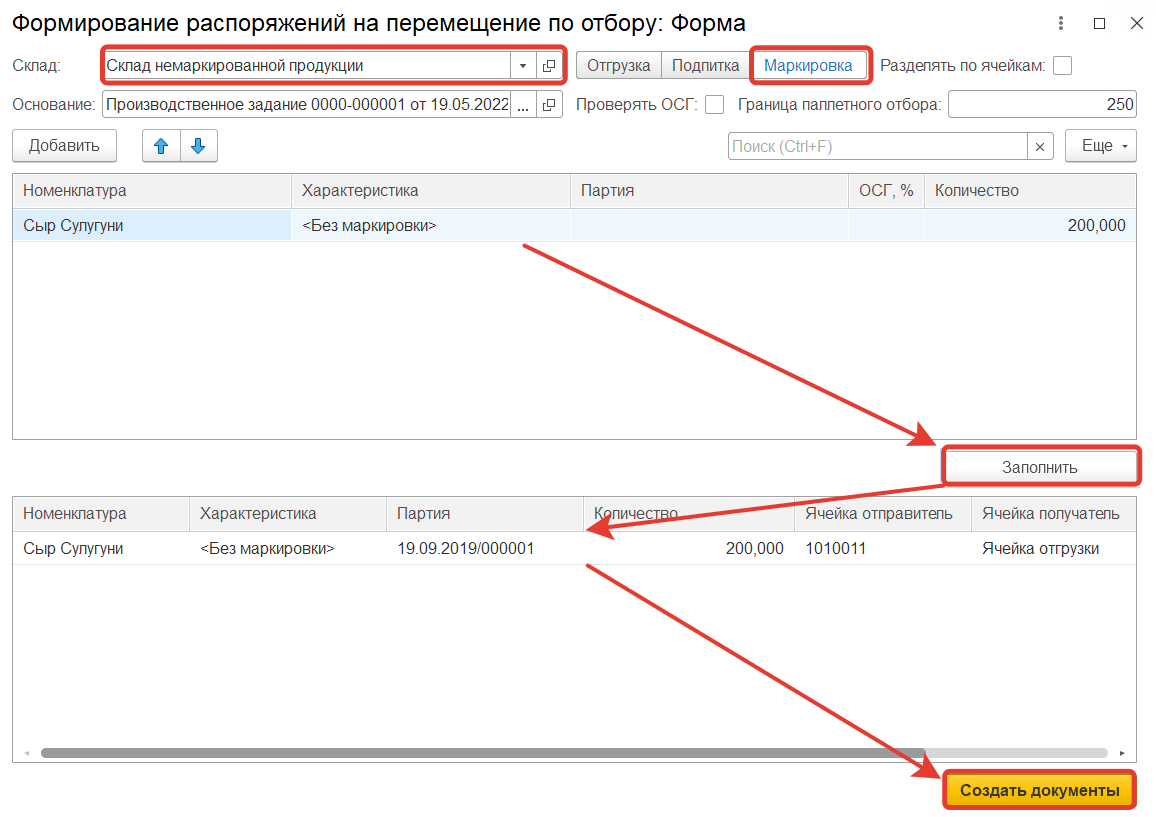Move the selected row down
Screen dimensions: 1156x817
[x=198, y=146]
